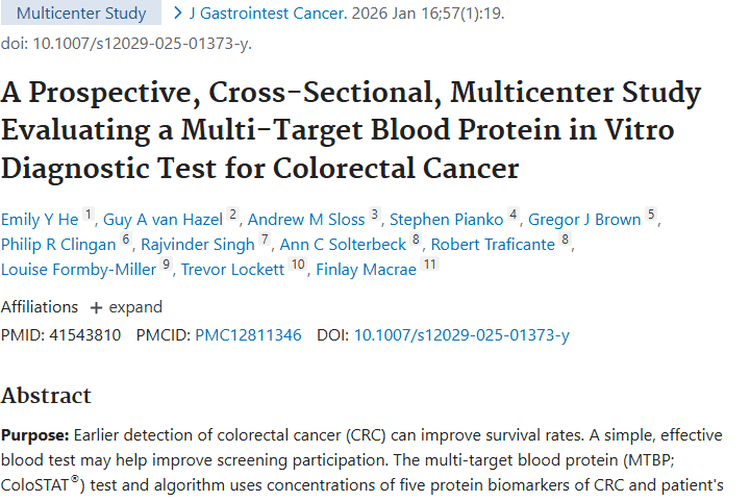Viewport: 750px width, 500px height.
Task: Open author Robert Traficante's link
Action: (491, 244)
